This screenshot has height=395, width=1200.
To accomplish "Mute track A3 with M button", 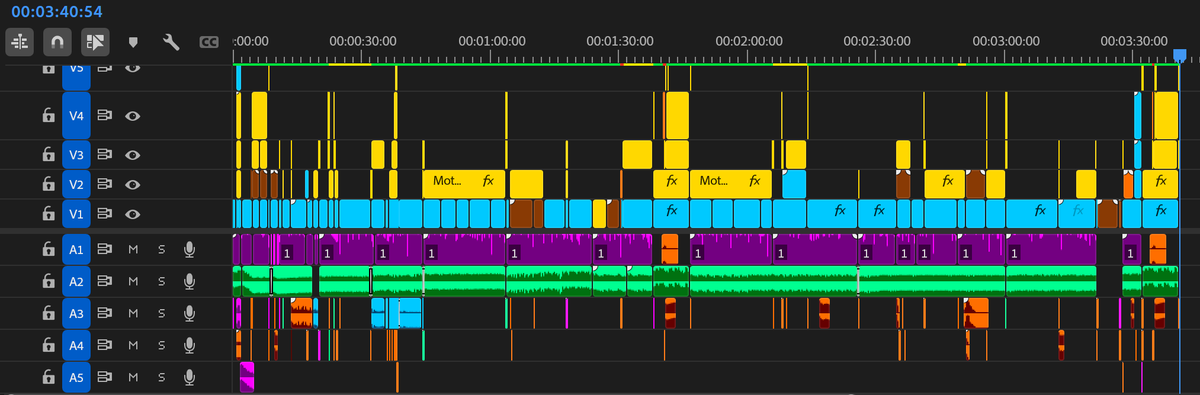I will [133, 314].
